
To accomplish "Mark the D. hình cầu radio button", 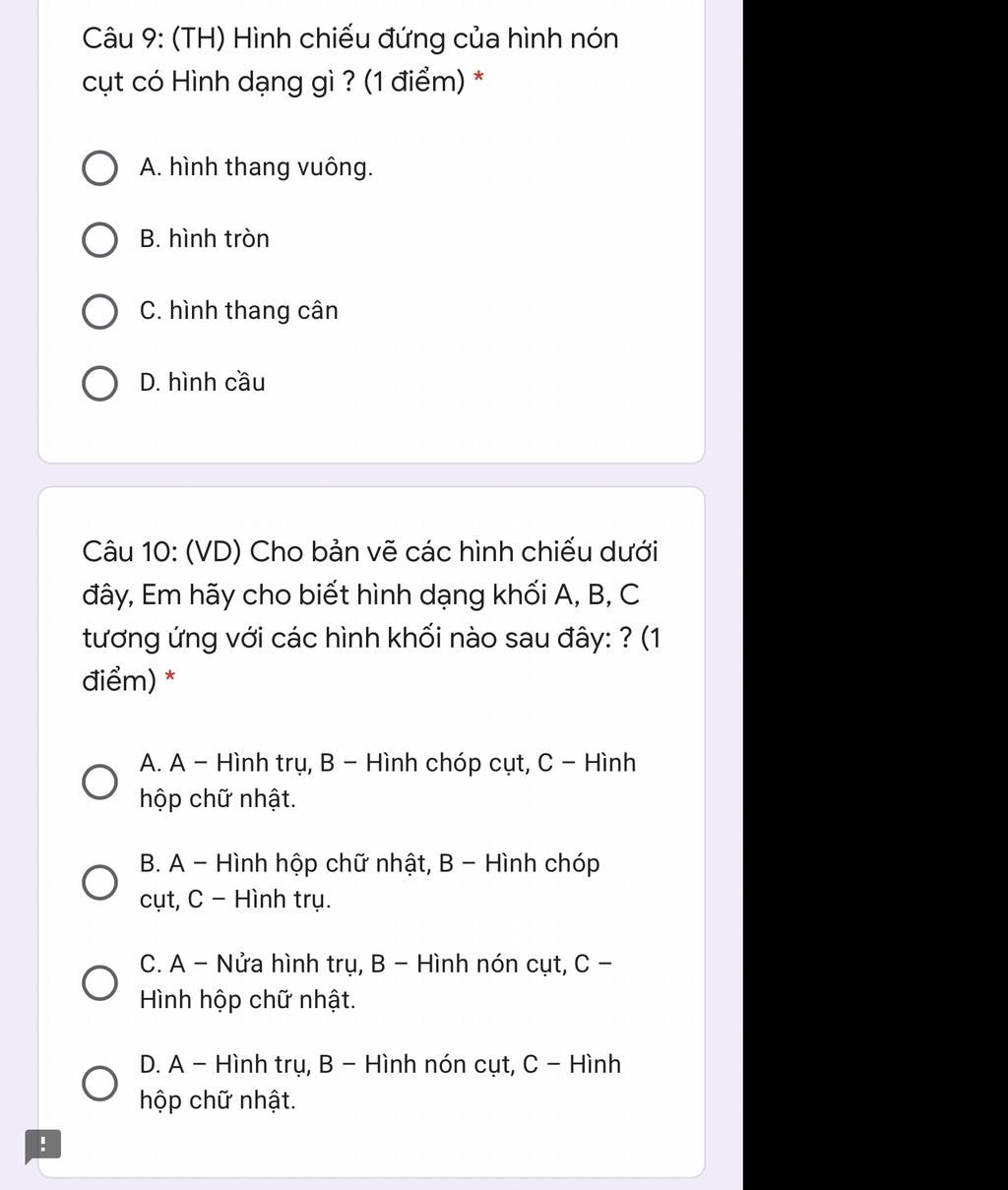I will (x=98, y=383).
